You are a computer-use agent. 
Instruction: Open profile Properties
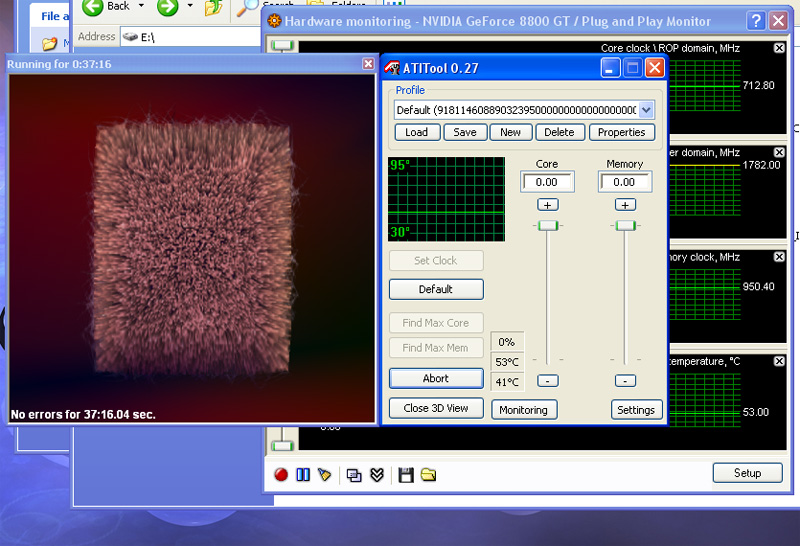tap(621, 132)
